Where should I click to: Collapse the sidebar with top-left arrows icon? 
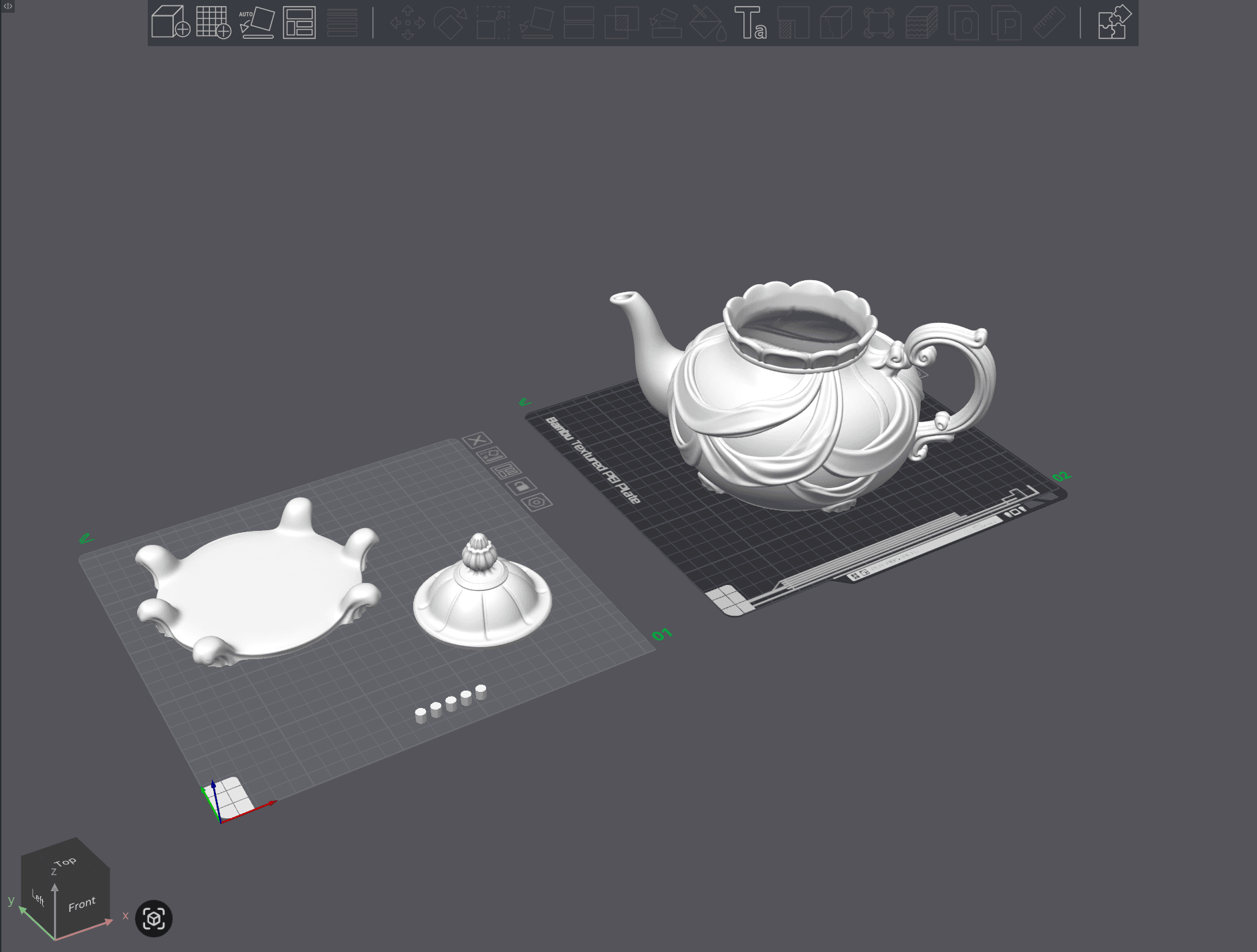pos(8,6)
